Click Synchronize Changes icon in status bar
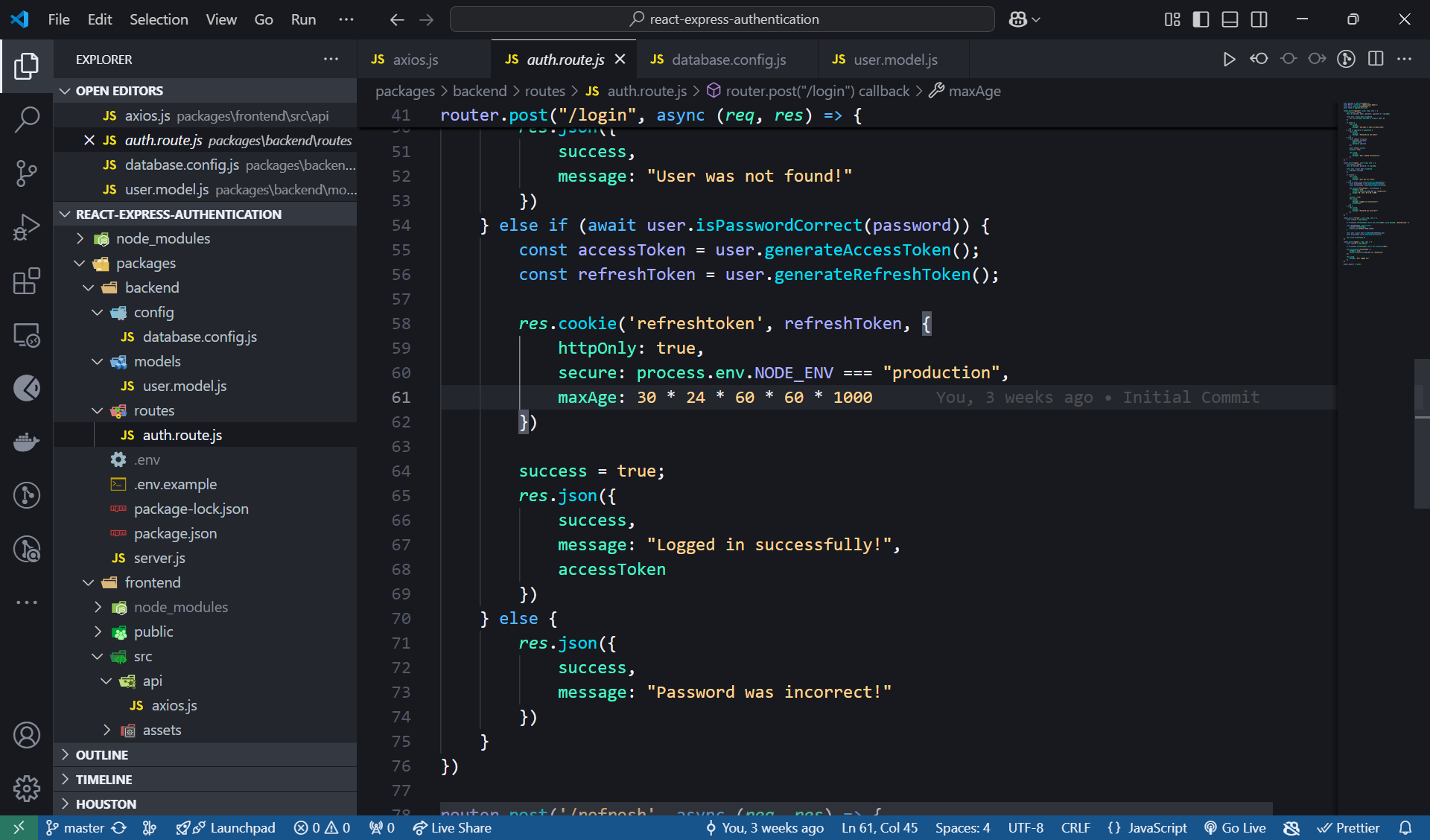1430x840 pixels. pyautogui.click(x=119, y=827)
